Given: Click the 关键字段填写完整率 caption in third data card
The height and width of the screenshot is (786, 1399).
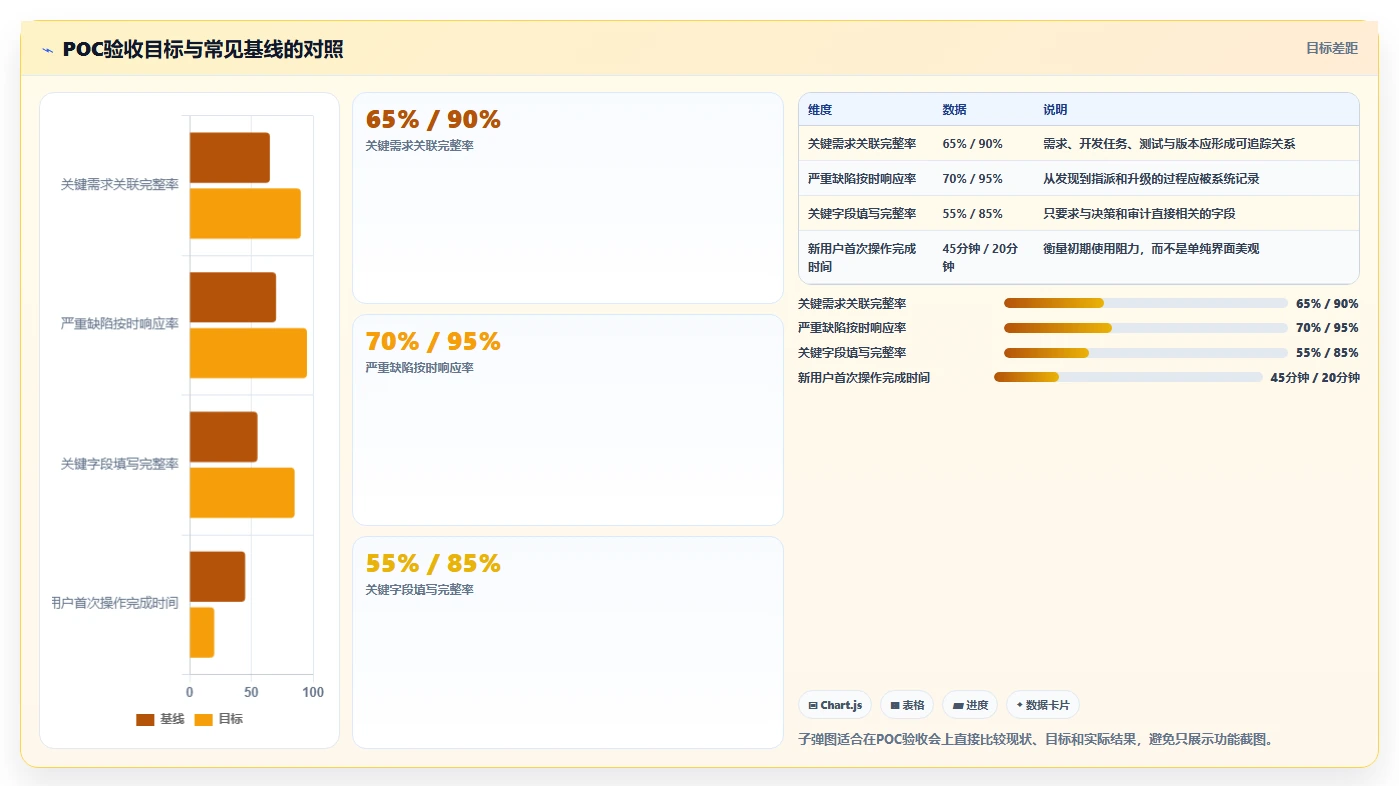Looking at the screenshot, I should click(419, 590).
